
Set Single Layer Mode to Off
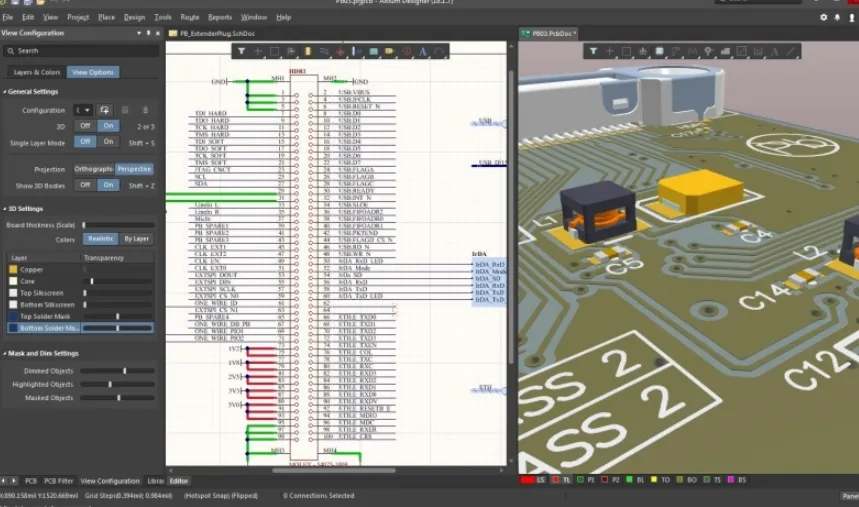[85, 142]
